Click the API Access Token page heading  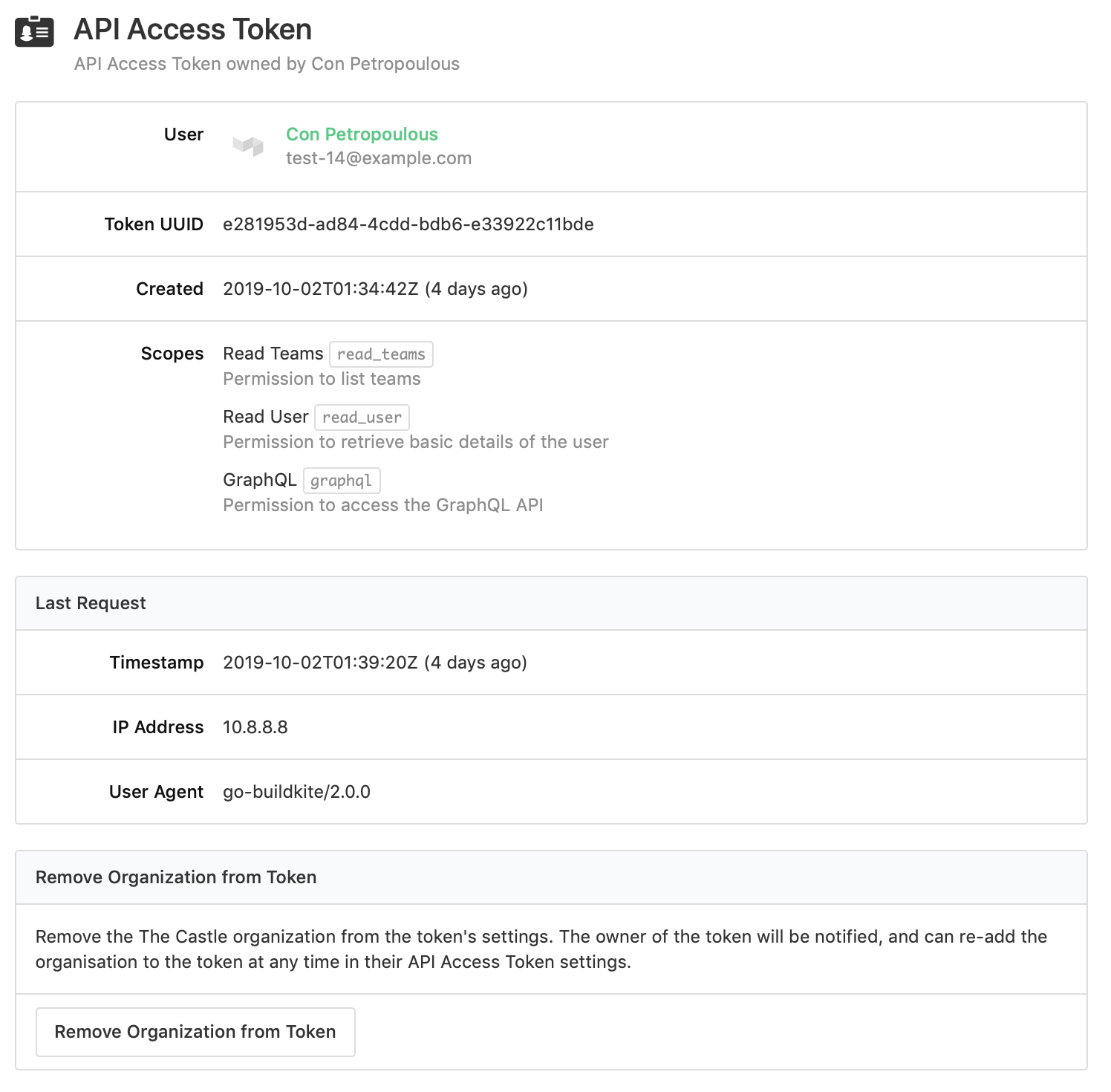193,30
